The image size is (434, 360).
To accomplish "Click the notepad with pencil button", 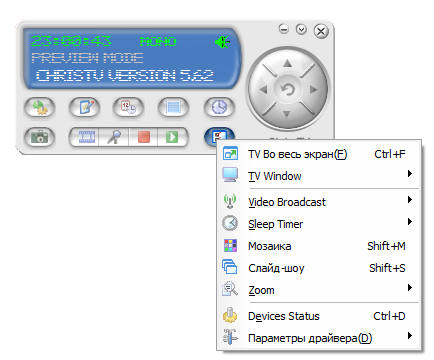I will [x=85, y=107].
